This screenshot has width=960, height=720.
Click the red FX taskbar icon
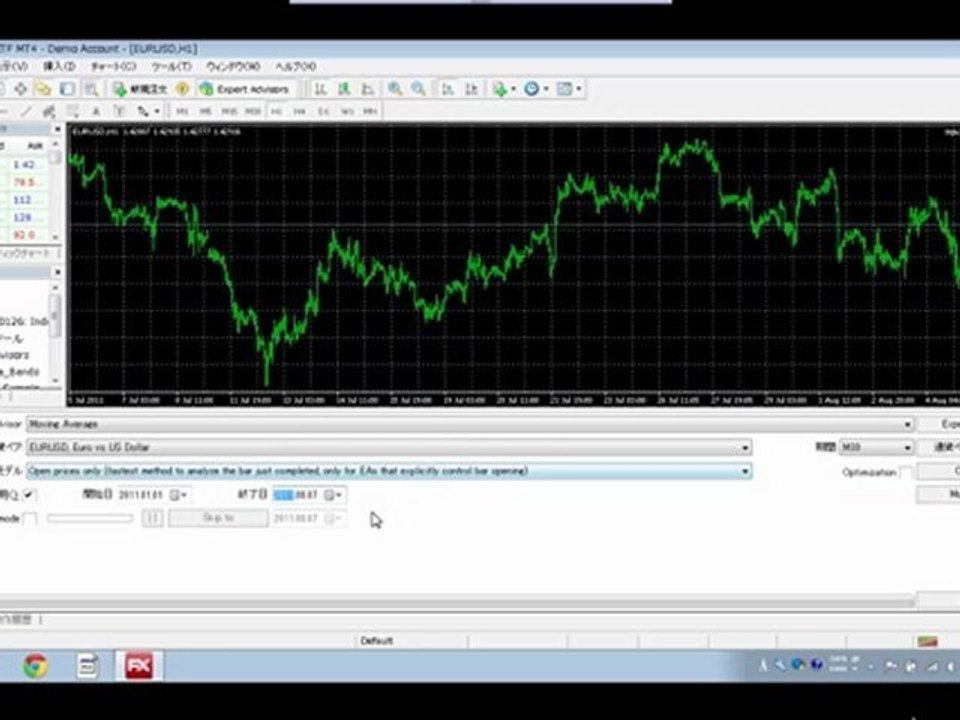[138, 666]
